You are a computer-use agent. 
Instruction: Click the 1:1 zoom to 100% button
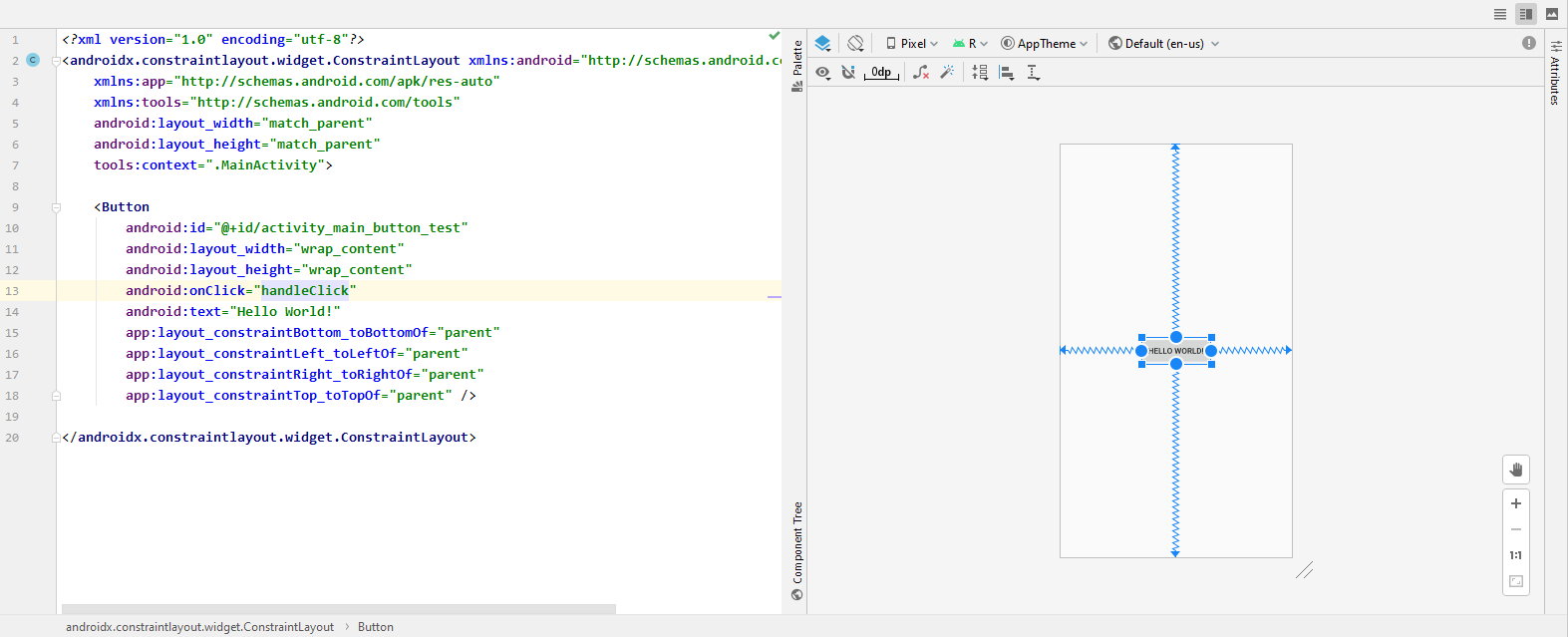pos(1515,555)
